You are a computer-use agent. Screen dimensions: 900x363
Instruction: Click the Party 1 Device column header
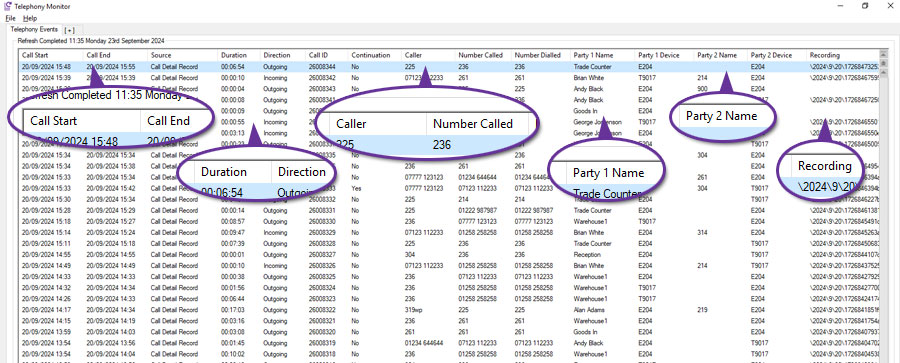click(665, 55)
